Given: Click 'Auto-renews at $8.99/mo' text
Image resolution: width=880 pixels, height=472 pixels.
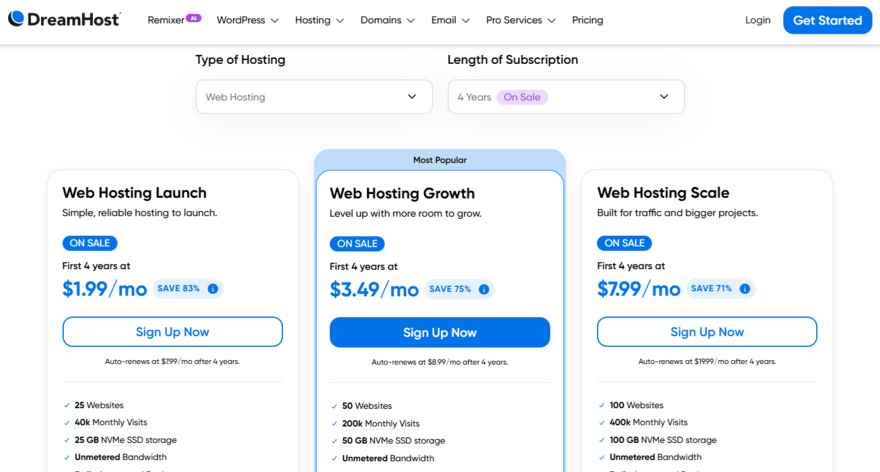Looking at the screenshot, I should 439,362.
